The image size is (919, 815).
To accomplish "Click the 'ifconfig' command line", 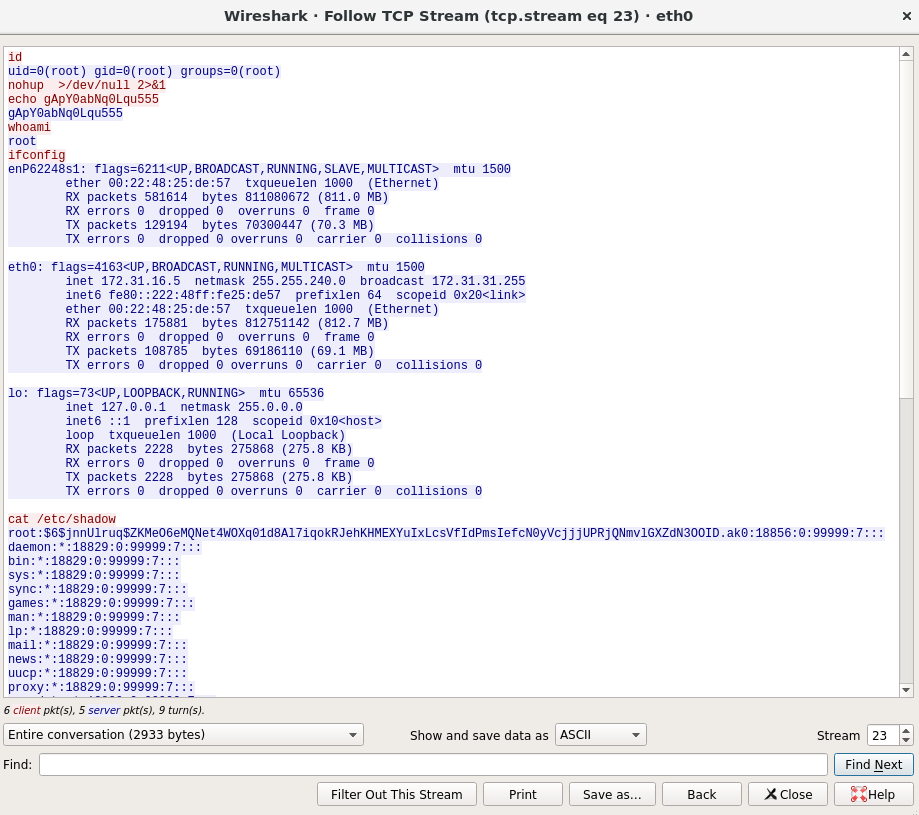I will point(36,155).
